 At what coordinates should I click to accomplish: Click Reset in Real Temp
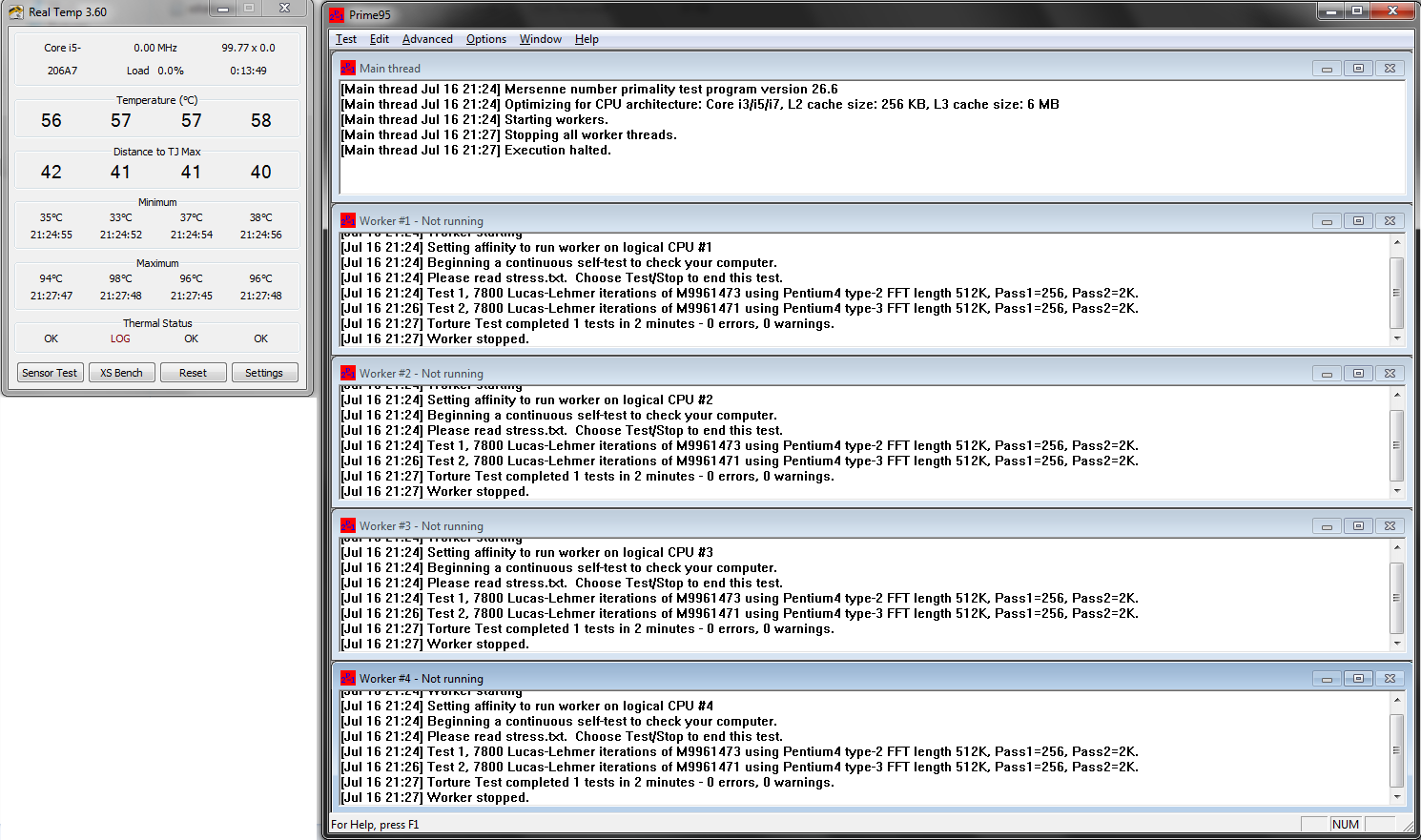point(193,373)
